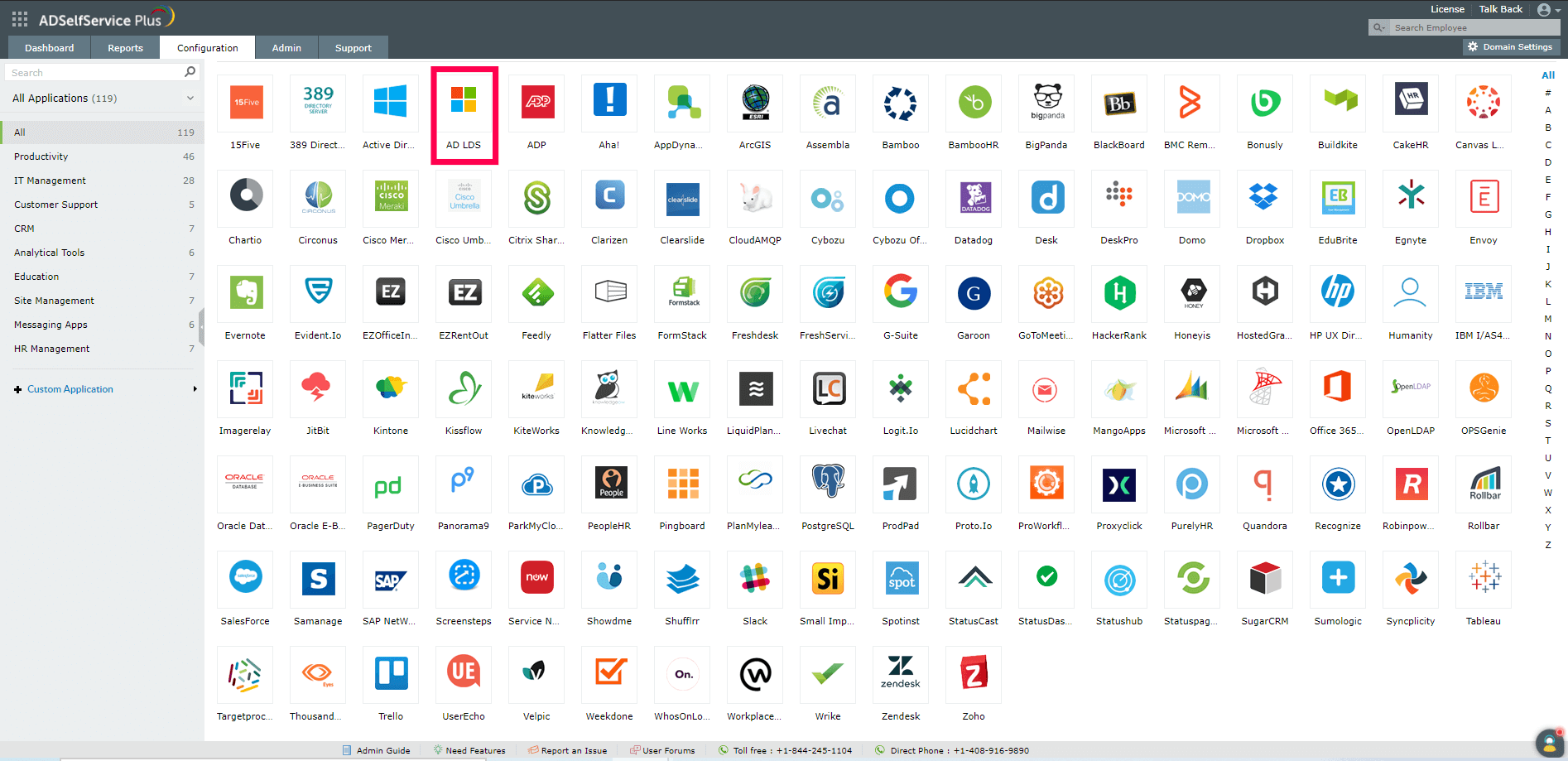Select the OpenLDAP app icon
This screenshot has width=1568, height=761.
tap(1412, 388)
